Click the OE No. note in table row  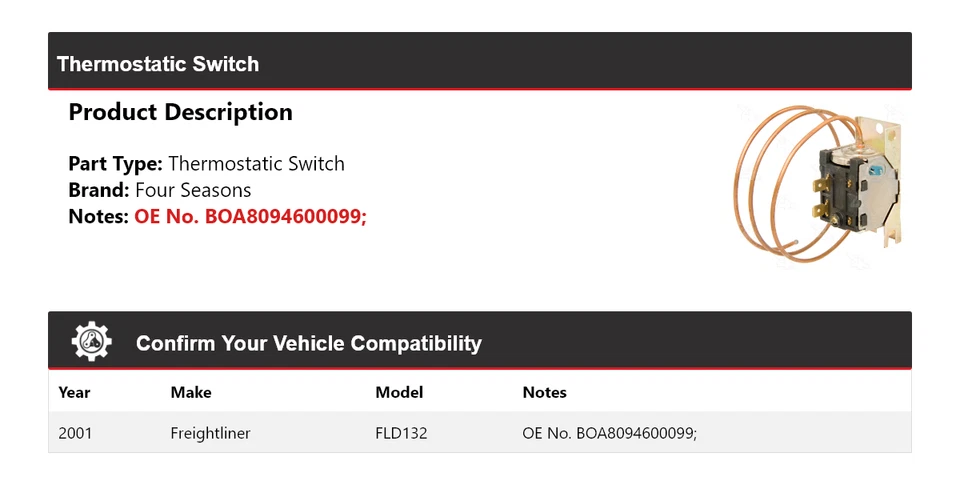point(609,433)
